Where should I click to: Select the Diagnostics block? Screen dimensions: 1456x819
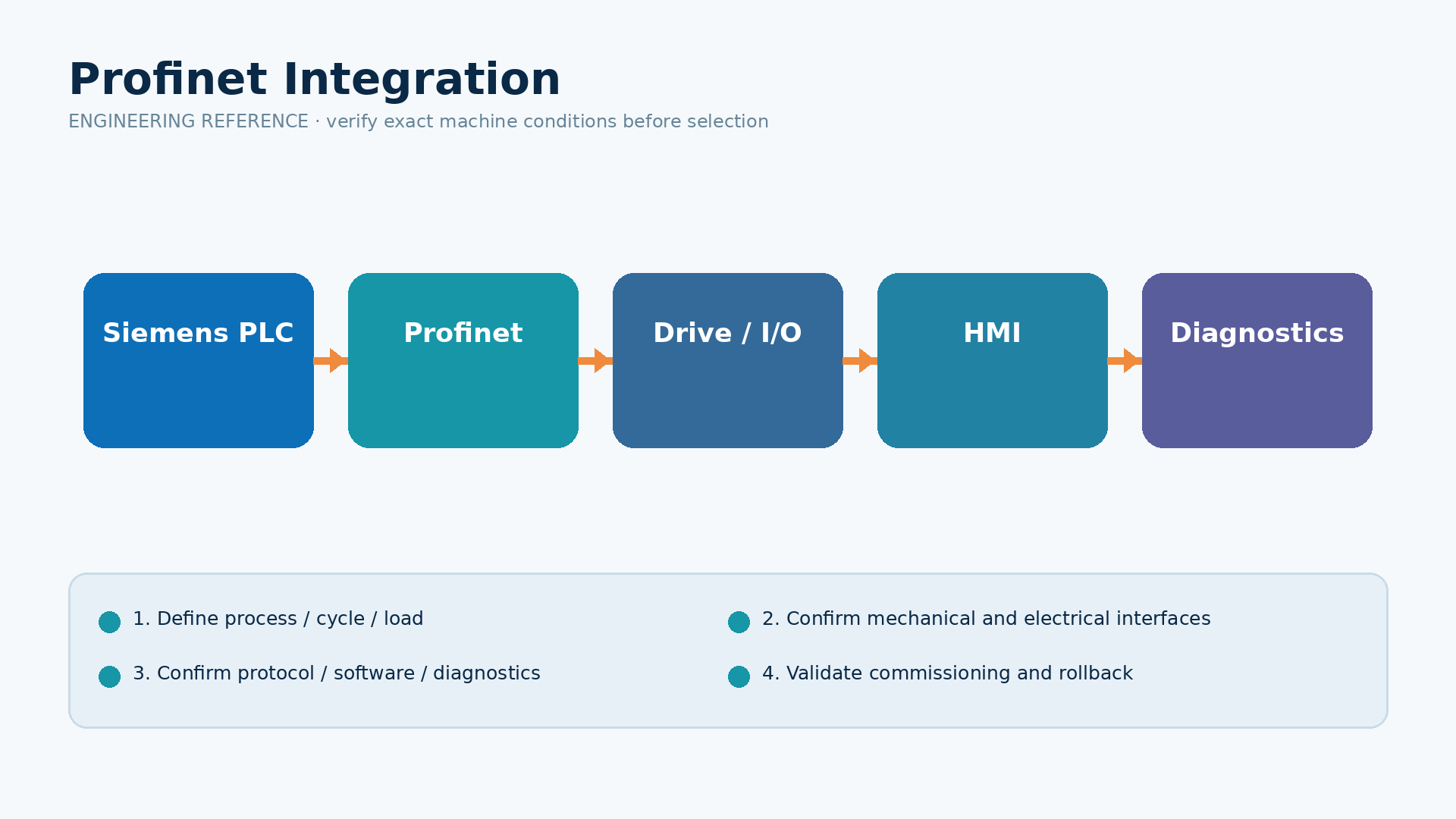[x=1257, y=360]
